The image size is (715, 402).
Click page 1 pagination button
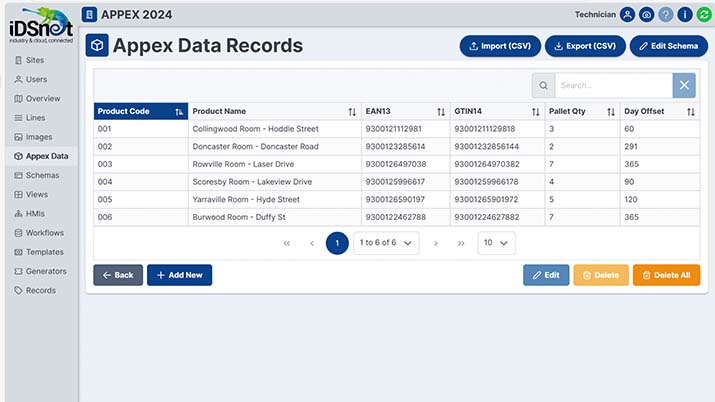[337, 243]
